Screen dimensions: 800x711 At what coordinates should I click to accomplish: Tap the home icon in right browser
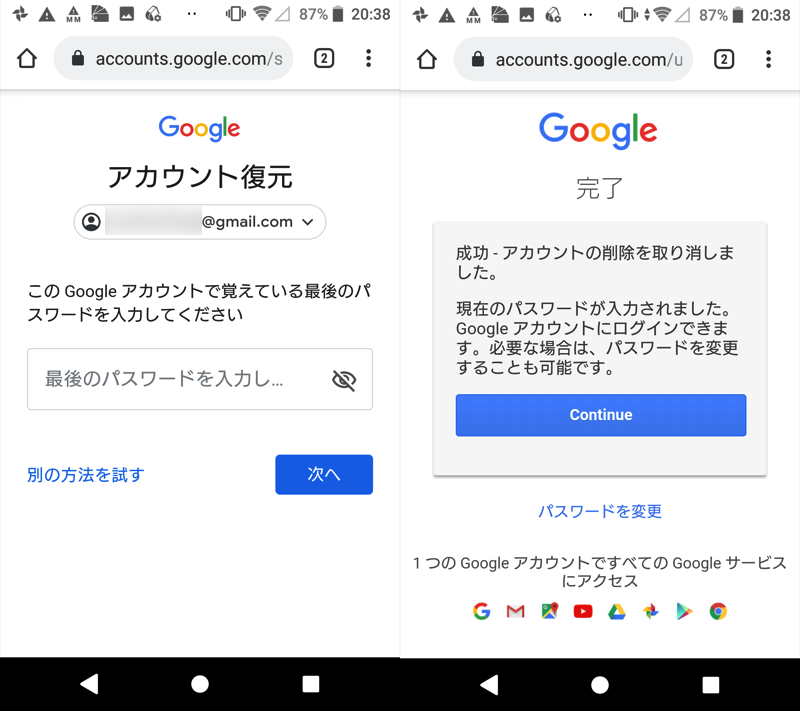point(427,59)
